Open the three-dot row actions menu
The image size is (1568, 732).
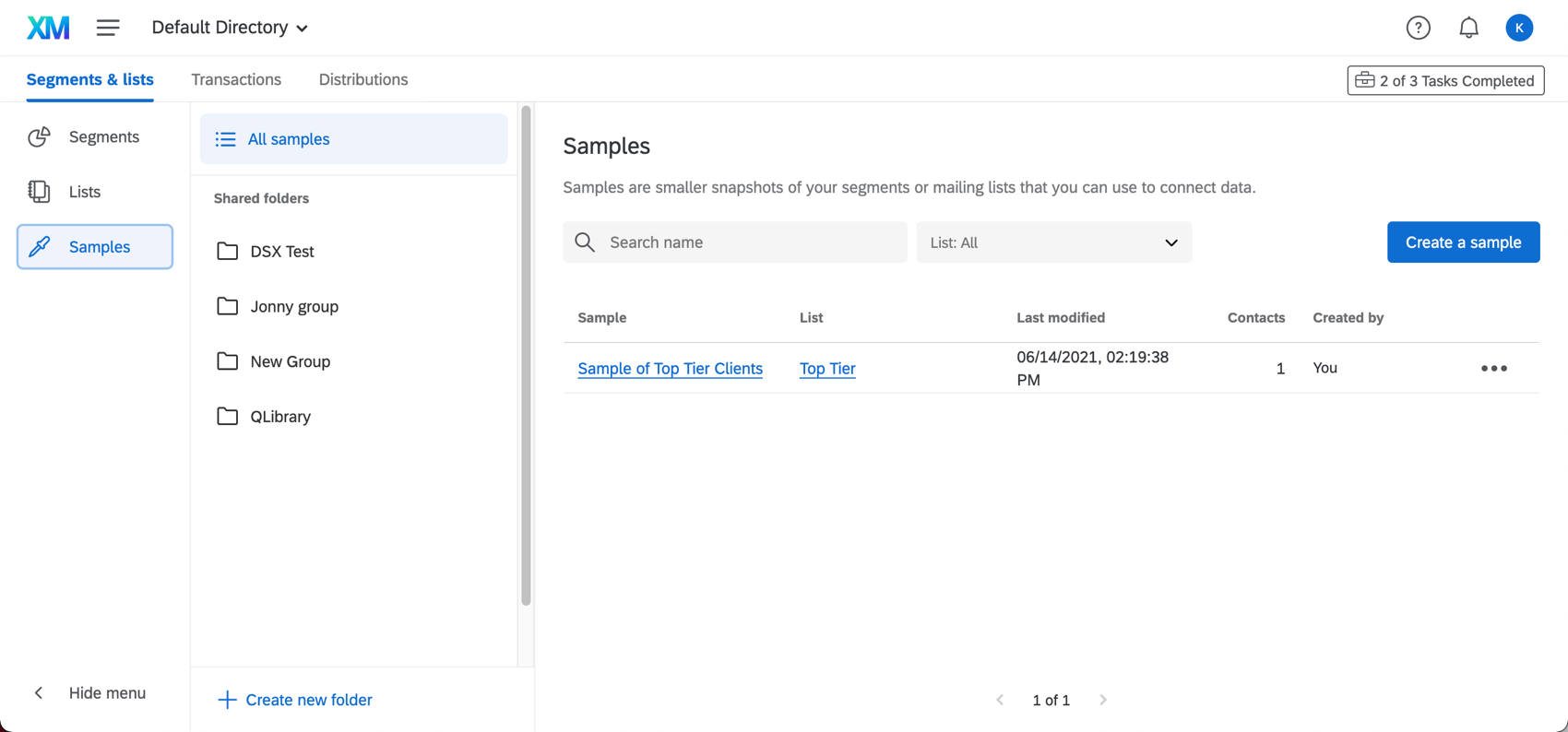click(x=1493, y=369)
